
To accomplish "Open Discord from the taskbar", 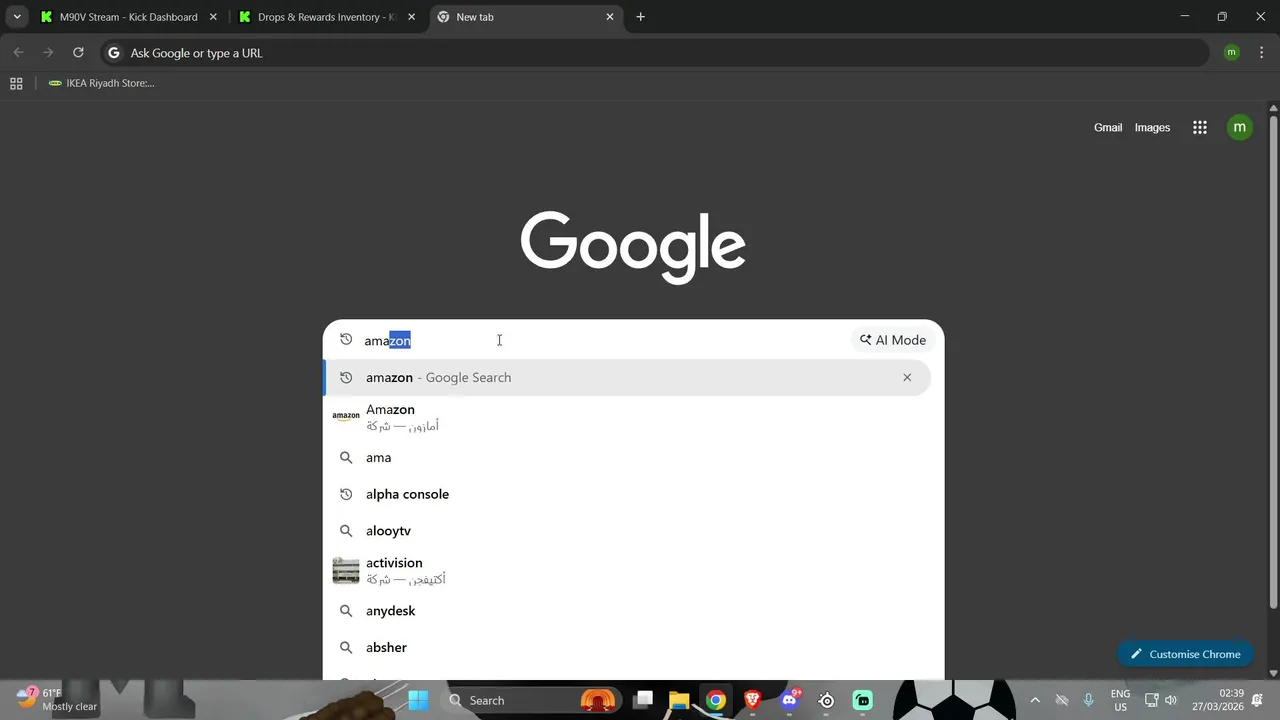I will (x=790, y=700).
